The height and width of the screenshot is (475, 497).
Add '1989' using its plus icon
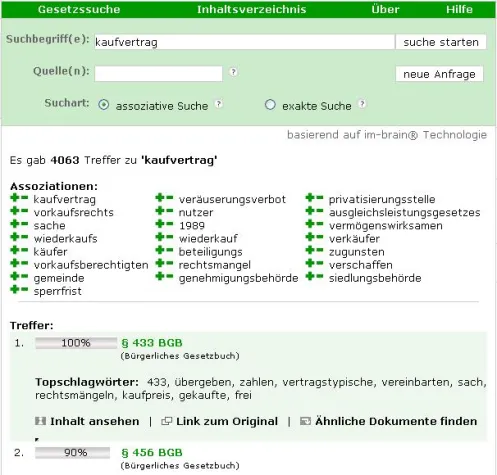160,224
